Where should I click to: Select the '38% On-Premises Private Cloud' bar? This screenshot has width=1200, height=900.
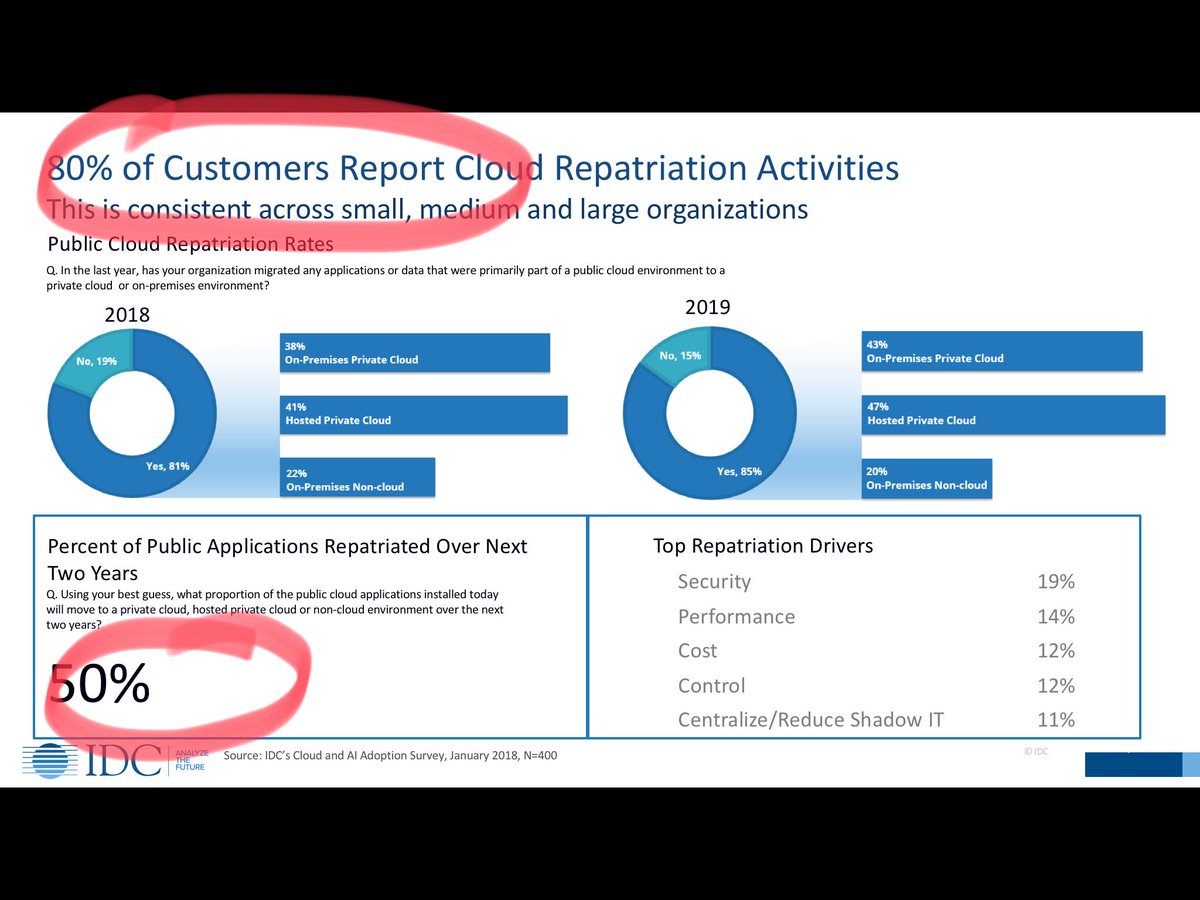pyautogui.click(x=413, y=352)
